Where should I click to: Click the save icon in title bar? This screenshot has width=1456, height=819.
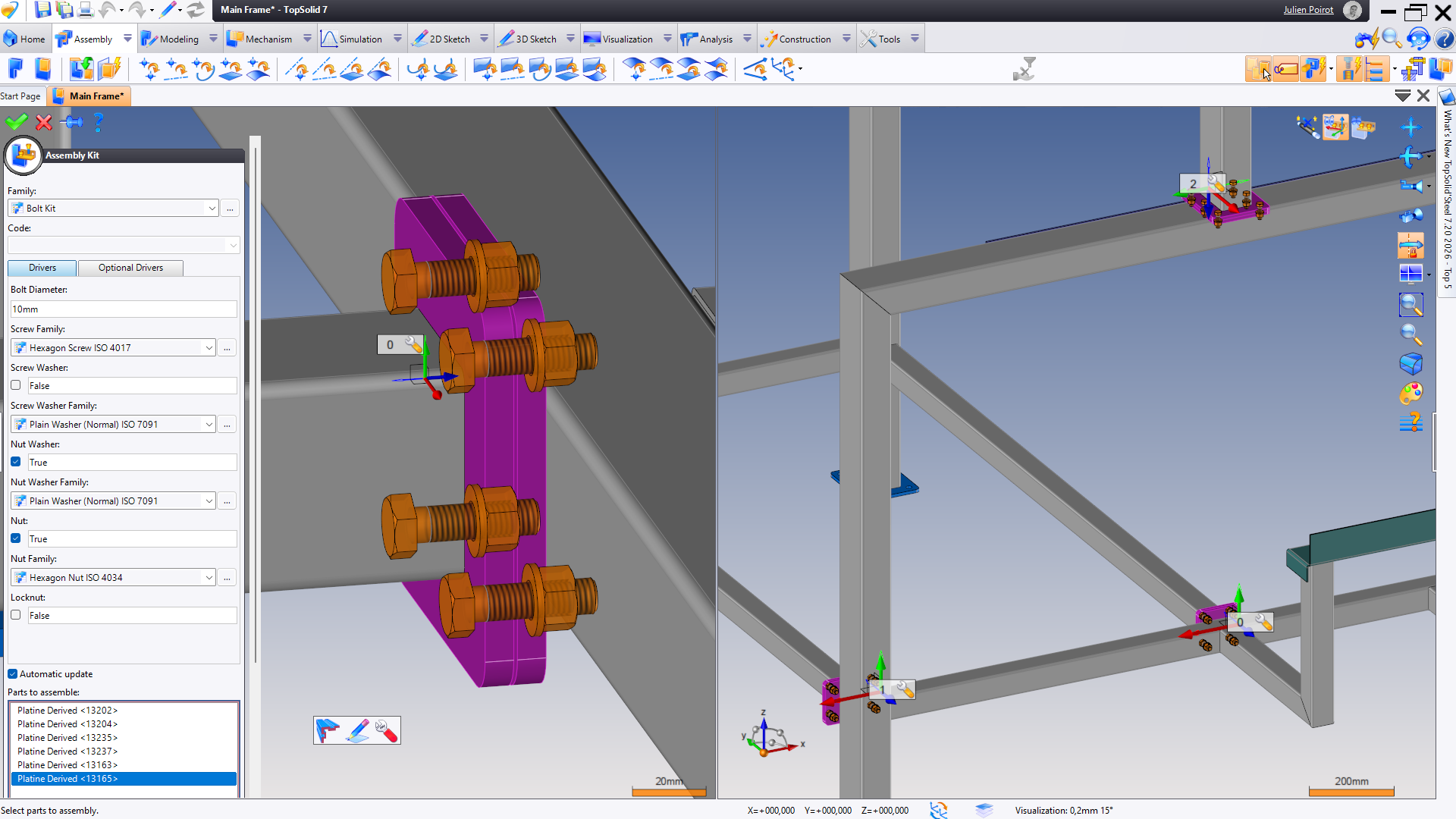(42, 10)
